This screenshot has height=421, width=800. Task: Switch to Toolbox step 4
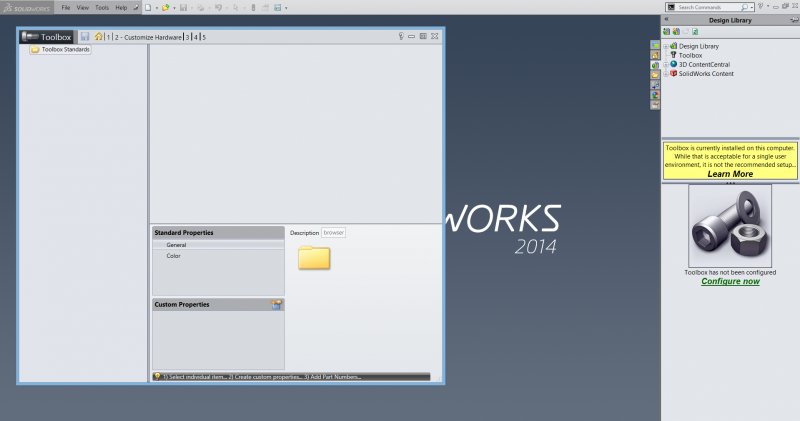point(195,37)
